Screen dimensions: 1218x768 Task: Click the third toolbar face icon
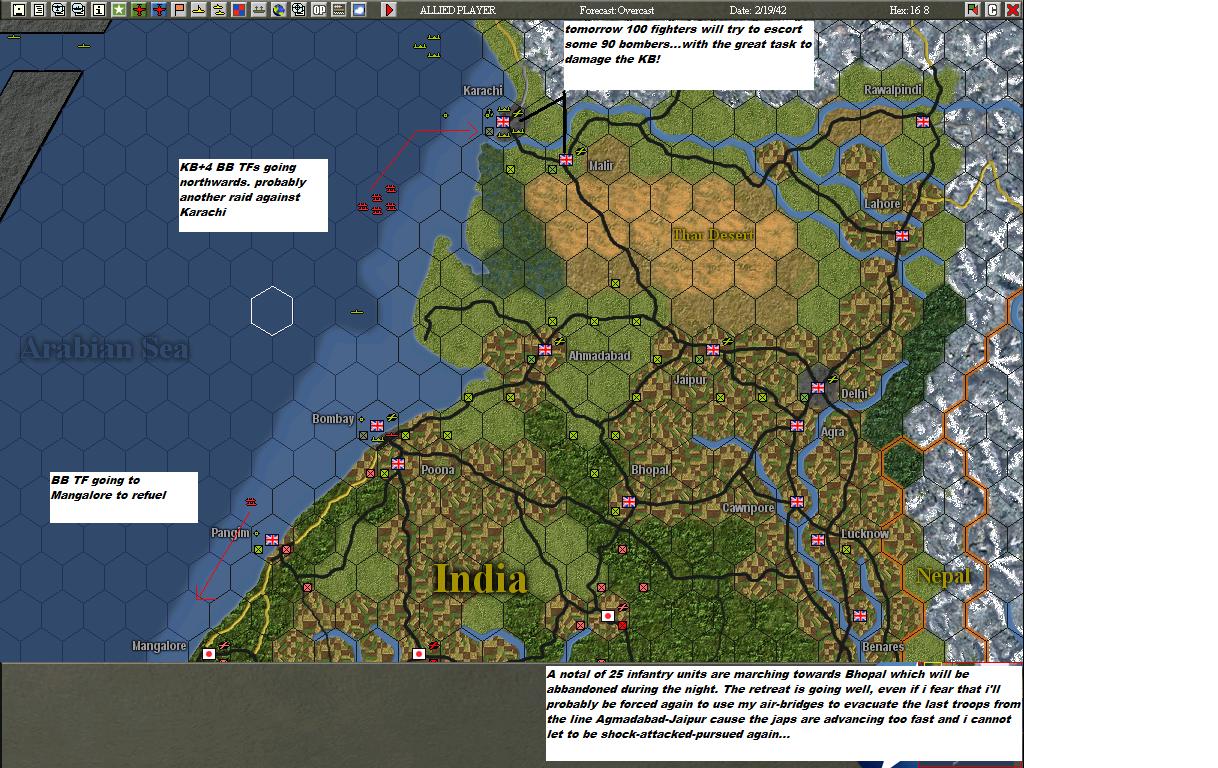point(59,10)
